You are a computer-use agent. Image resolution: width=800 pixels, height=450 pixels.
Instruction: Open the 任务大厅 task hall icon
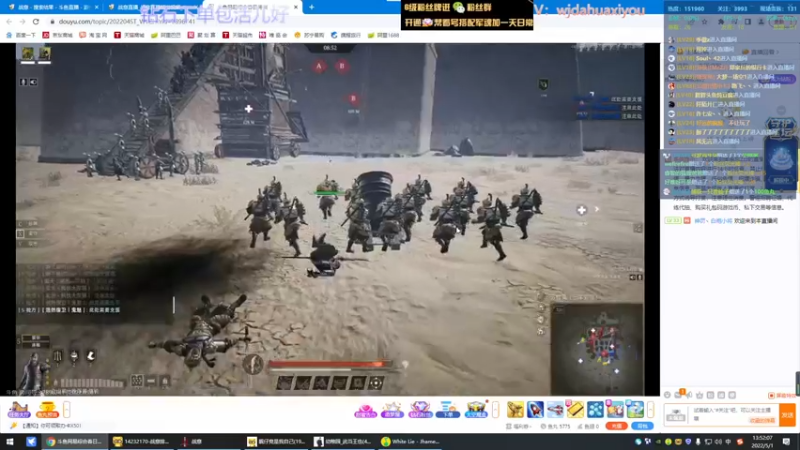(x=19, y=409)
